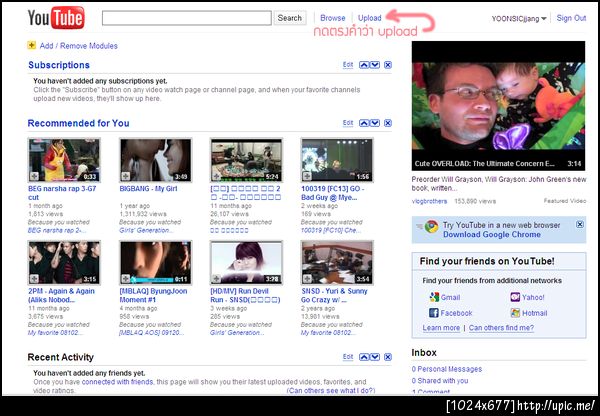Click the Gmail icon
Viewport: 600px width, 416px height.
coord(434,297)
